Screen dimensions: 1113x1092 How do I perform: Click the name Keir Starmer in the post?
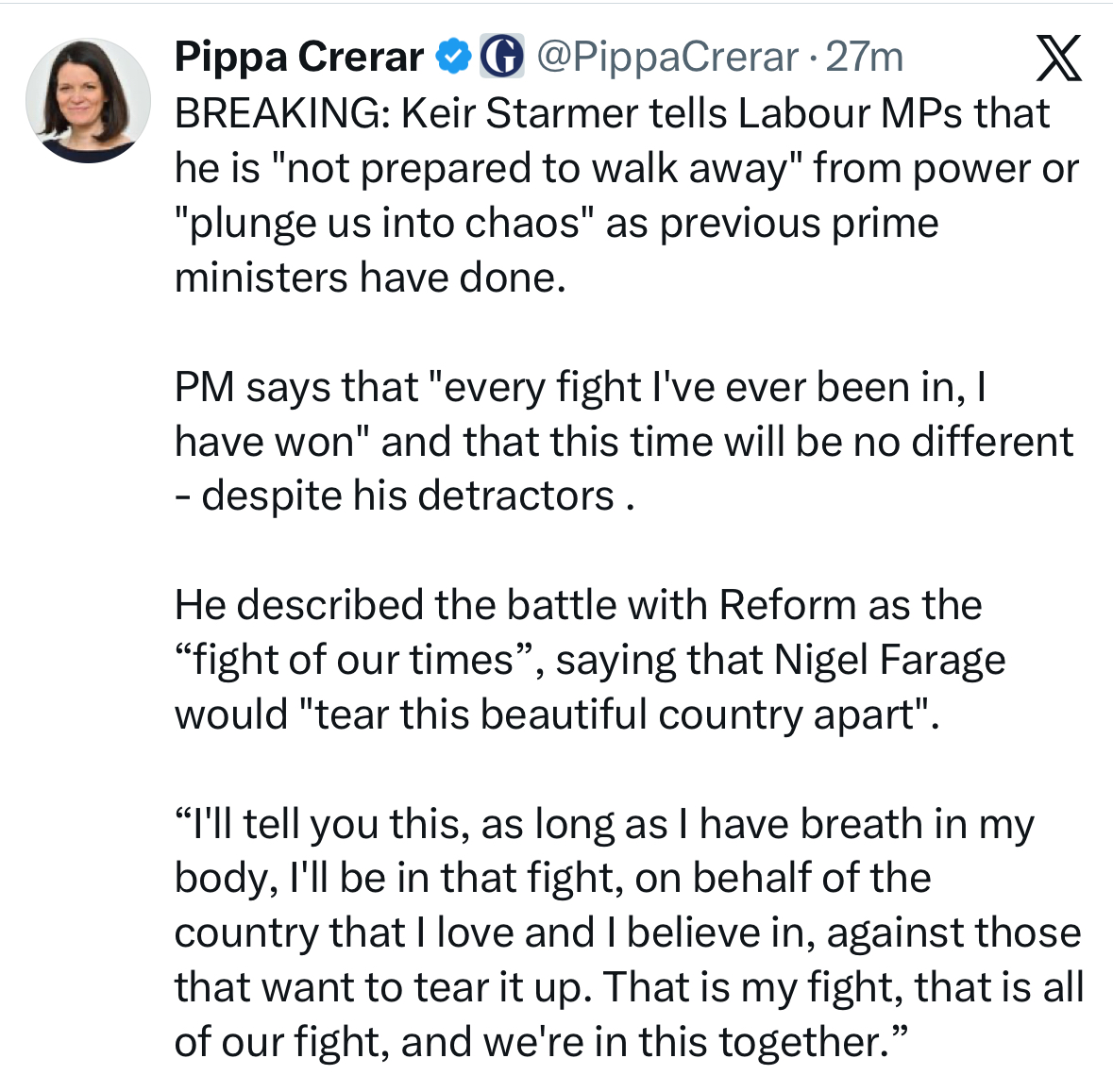519,113
